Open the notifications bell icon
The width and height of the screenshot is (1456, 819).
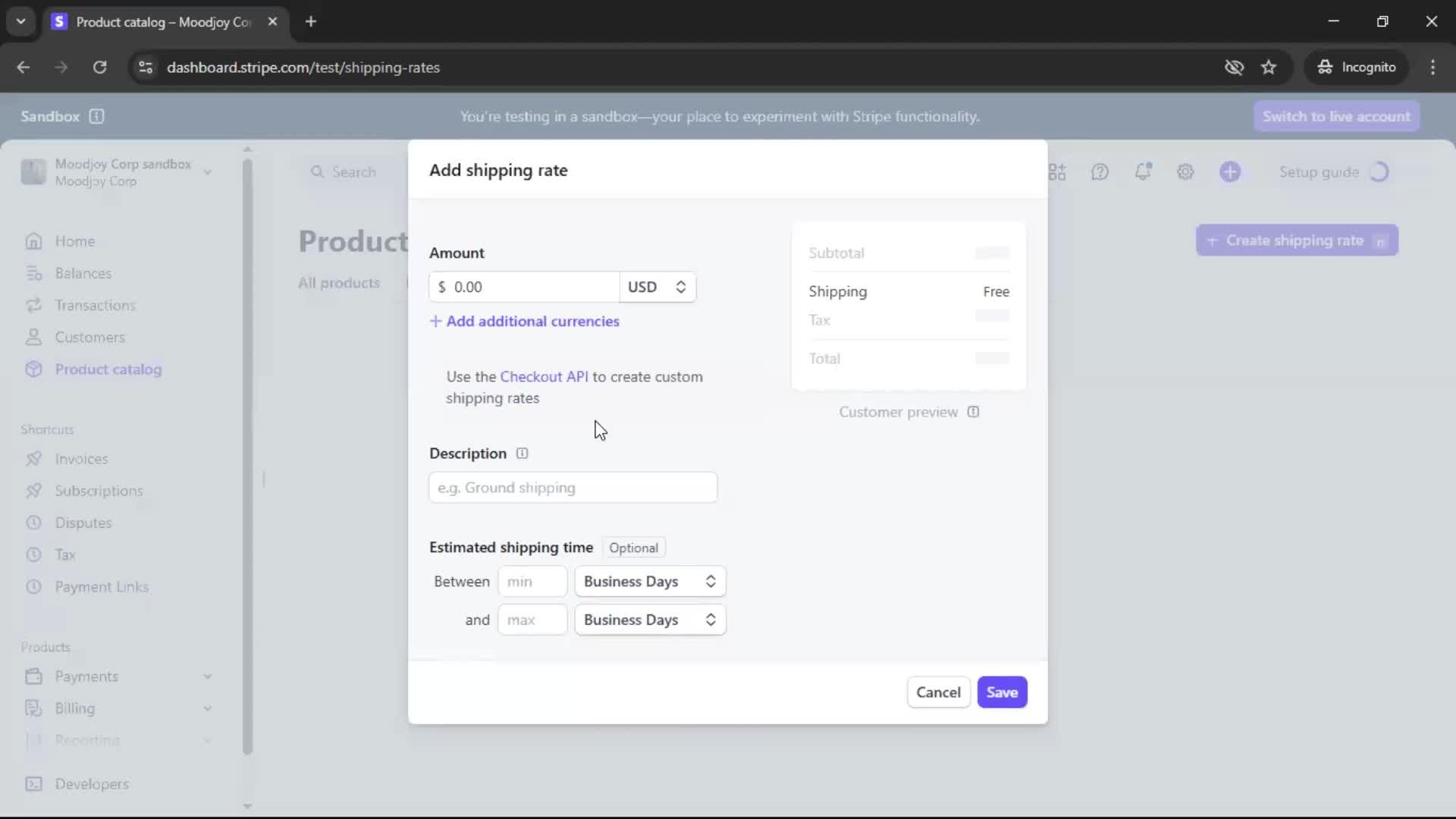[1143, 172]
